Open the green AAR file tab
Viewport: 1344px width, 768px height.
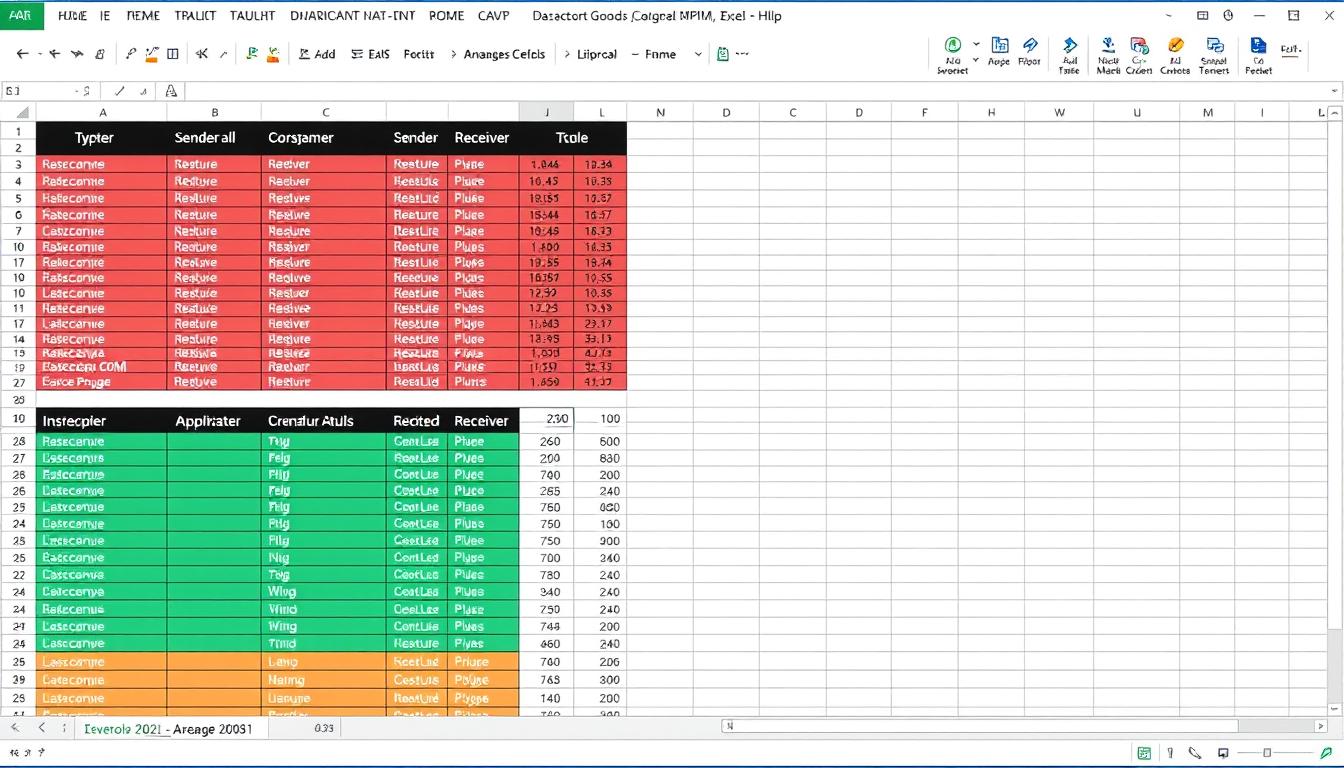tap(20, 16)
